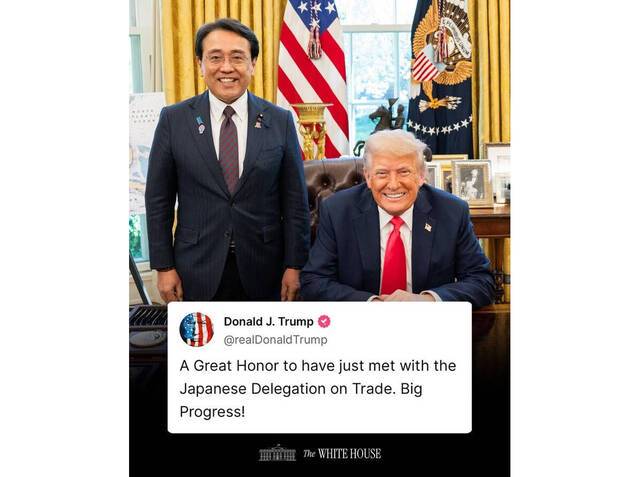The width and height of the screenshot is (640, 477).
Task: Select the post text about Japanese Delegation
Action: [x=318, y=388]
